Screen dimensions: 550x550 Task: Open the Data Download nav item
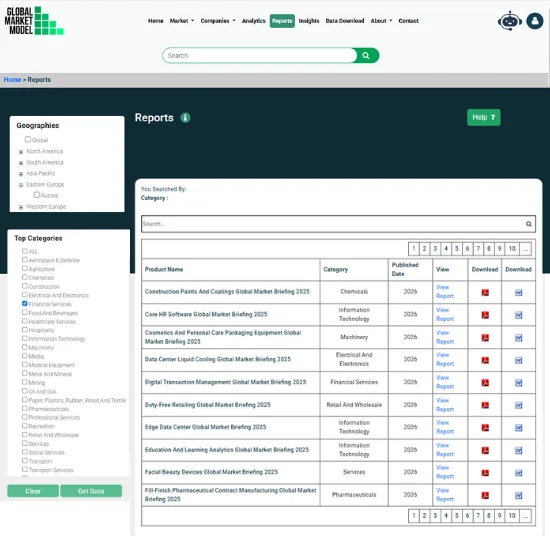click(345, 21)
